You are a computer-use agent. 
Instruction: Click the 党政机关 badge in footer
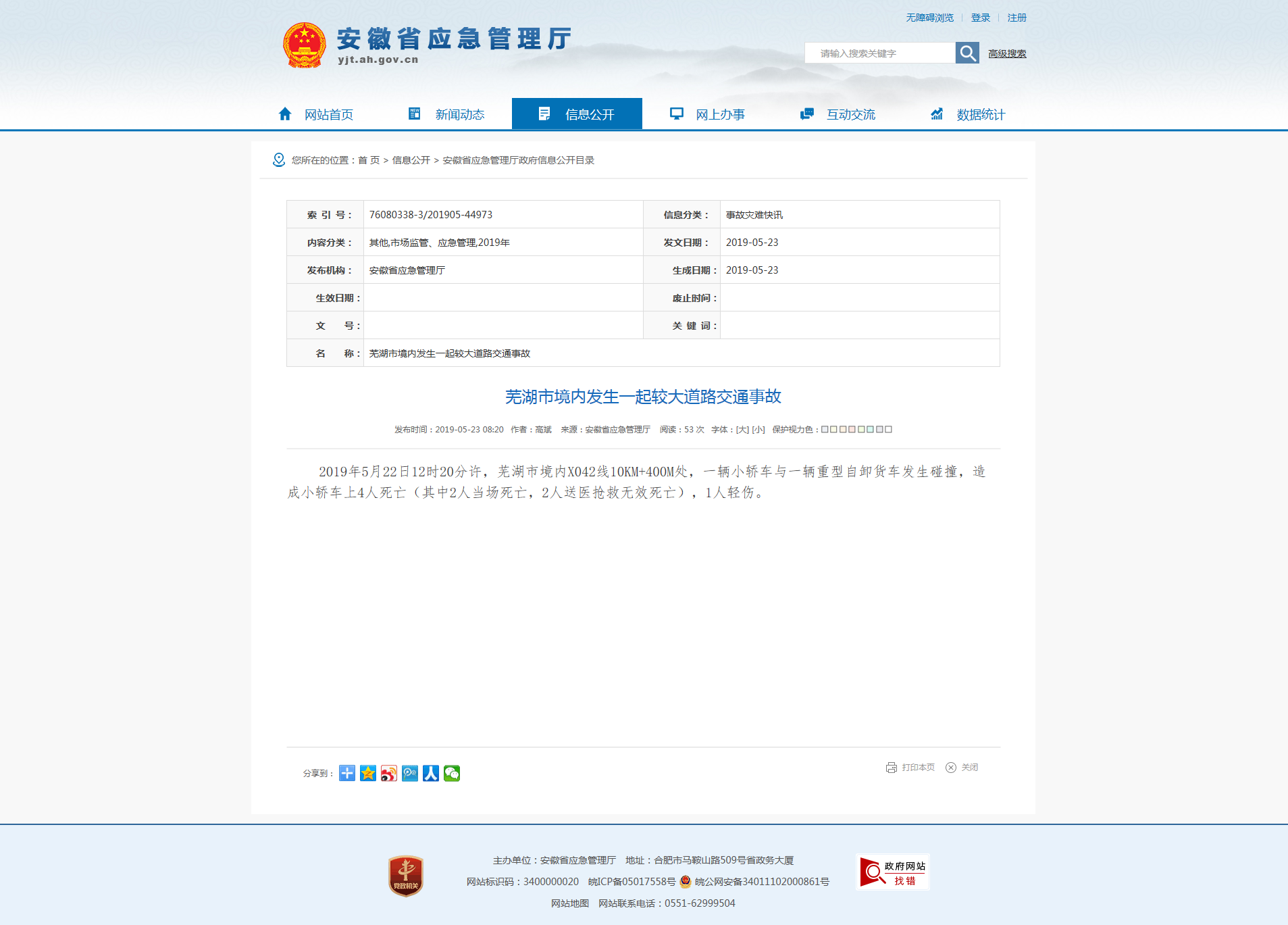405,876
